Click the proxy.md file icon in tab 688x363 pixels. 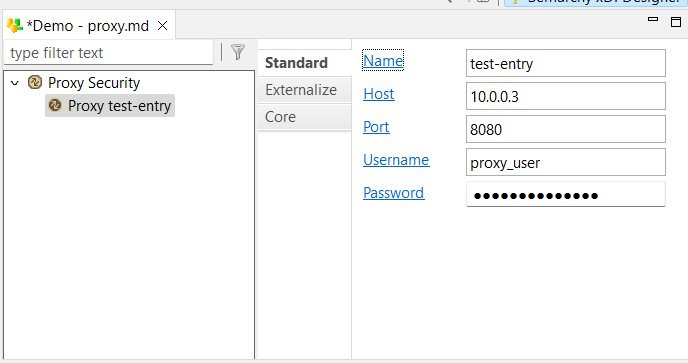pos(15,25)
